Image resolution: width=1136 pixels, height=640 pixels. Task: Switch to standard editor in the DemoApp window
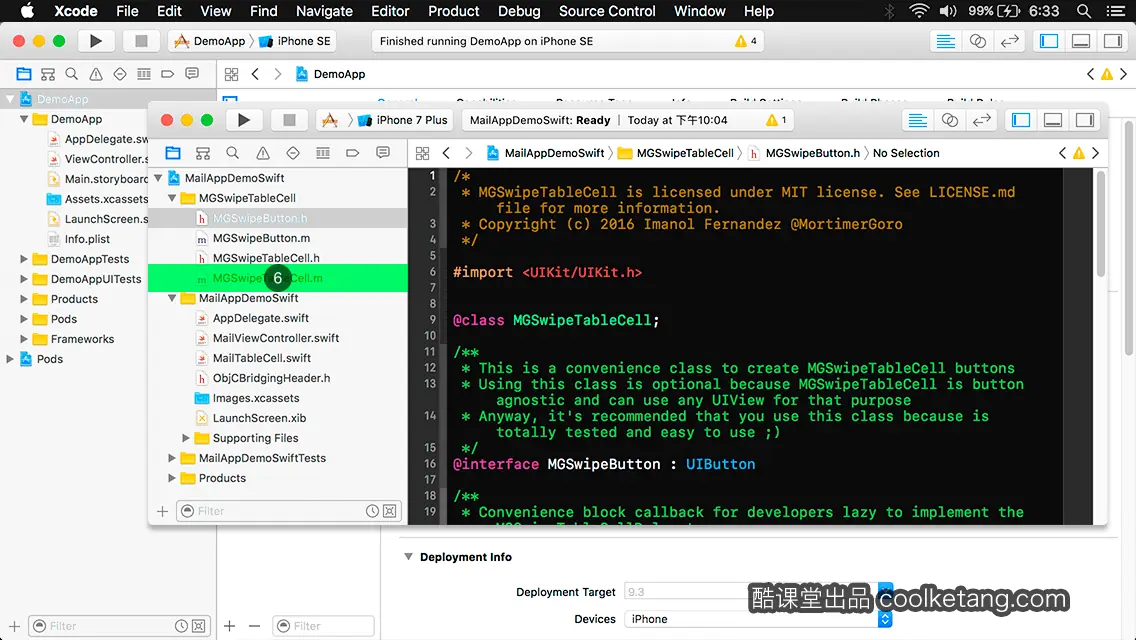[x=945, y=41]
